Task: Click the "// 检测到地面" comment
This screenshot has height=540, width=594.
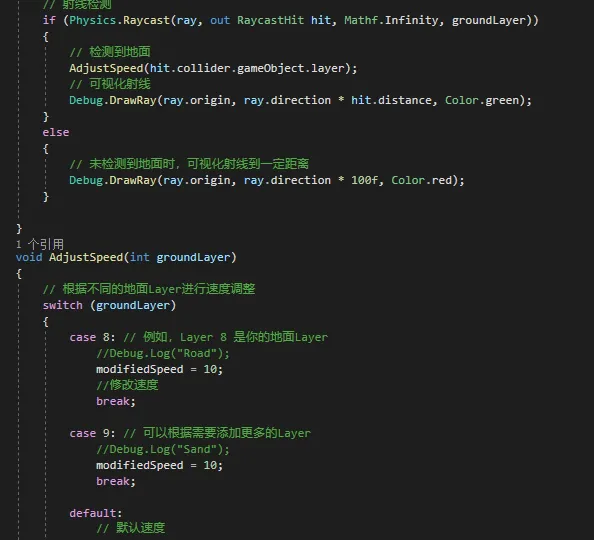Action: pos(110,52)
